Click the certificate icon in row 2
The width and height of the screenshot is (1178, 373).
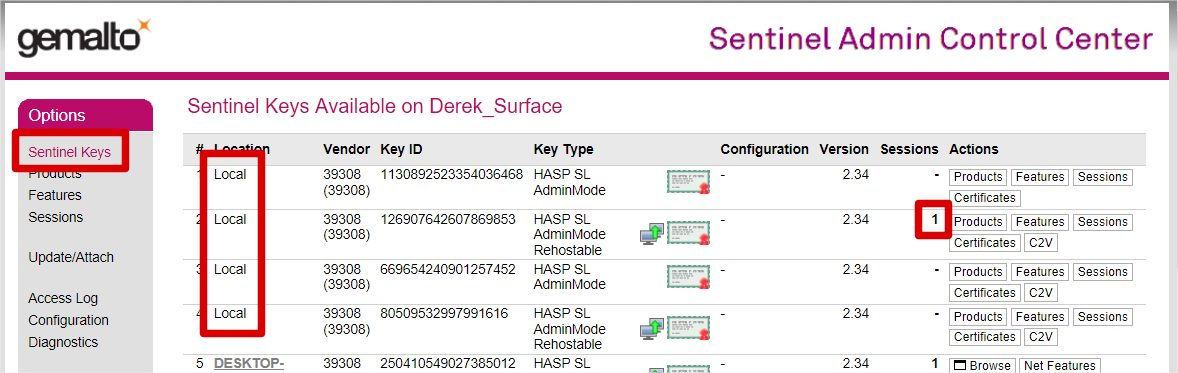coord(688,233)
